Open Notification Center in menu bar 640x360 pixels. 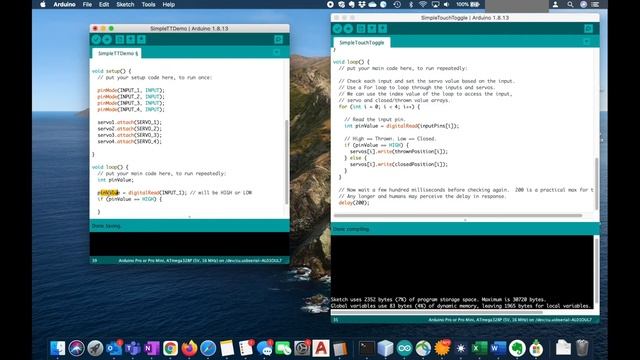pyautogui.click(x=596, y=4)
